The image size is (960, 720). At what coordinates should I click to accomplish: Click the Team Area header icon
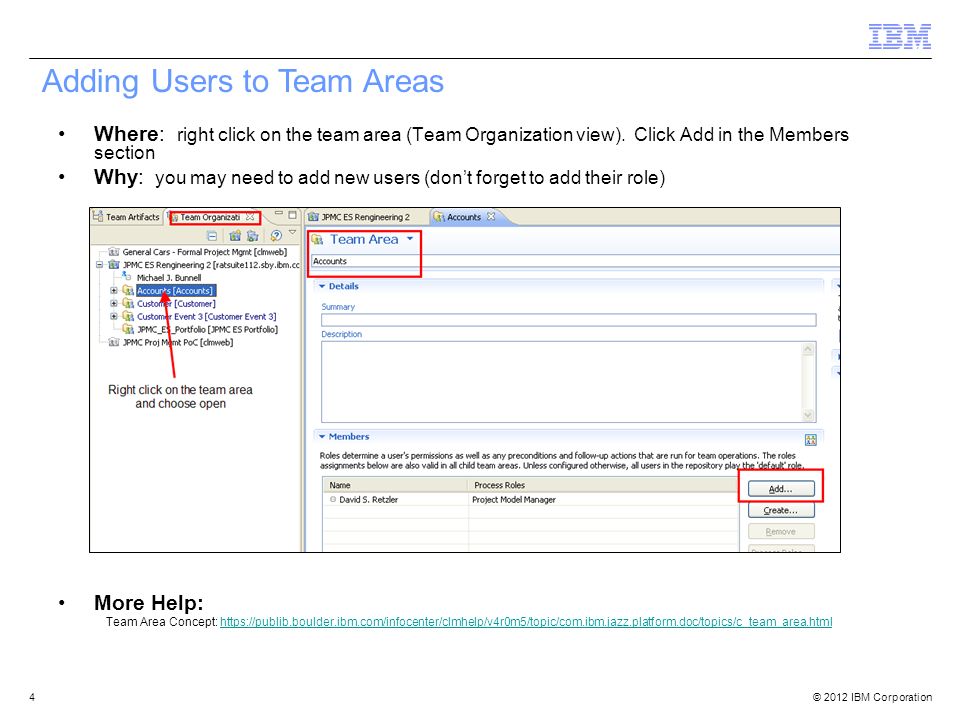[317, 240]
